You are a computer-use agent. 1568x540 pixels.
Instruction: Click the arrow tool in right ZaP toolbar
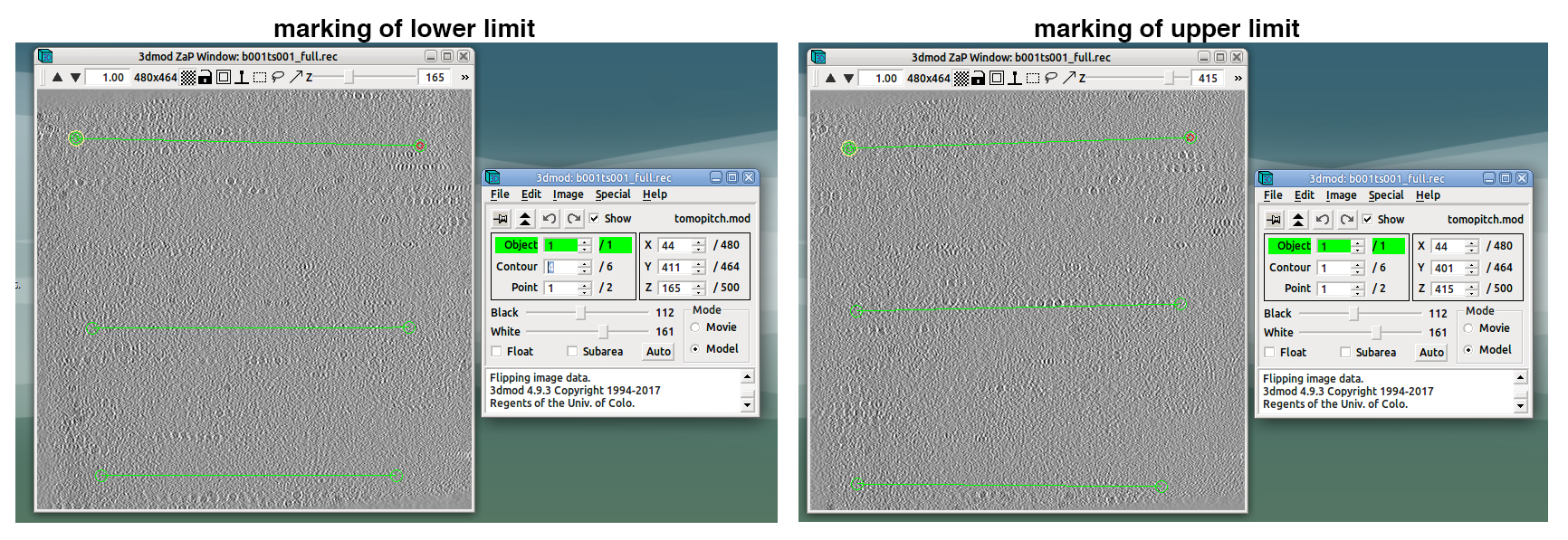[x=1068, y=79]
